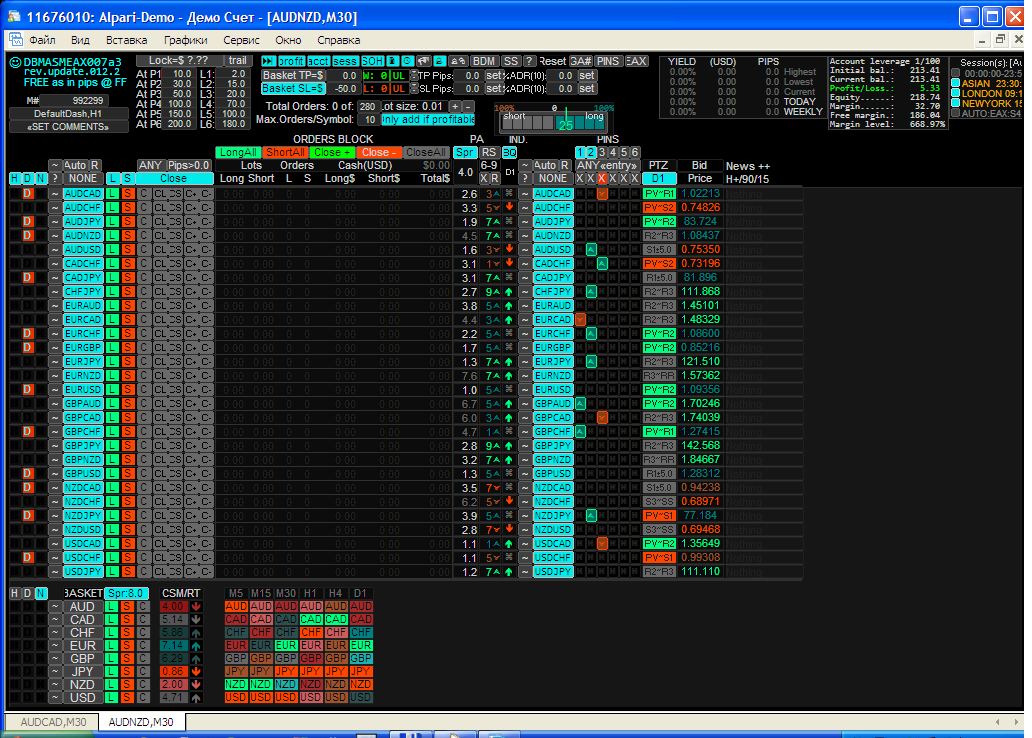Click the tilde icon beside AUD in the basket panel
1032x738 pixels.
pos(55,607)
